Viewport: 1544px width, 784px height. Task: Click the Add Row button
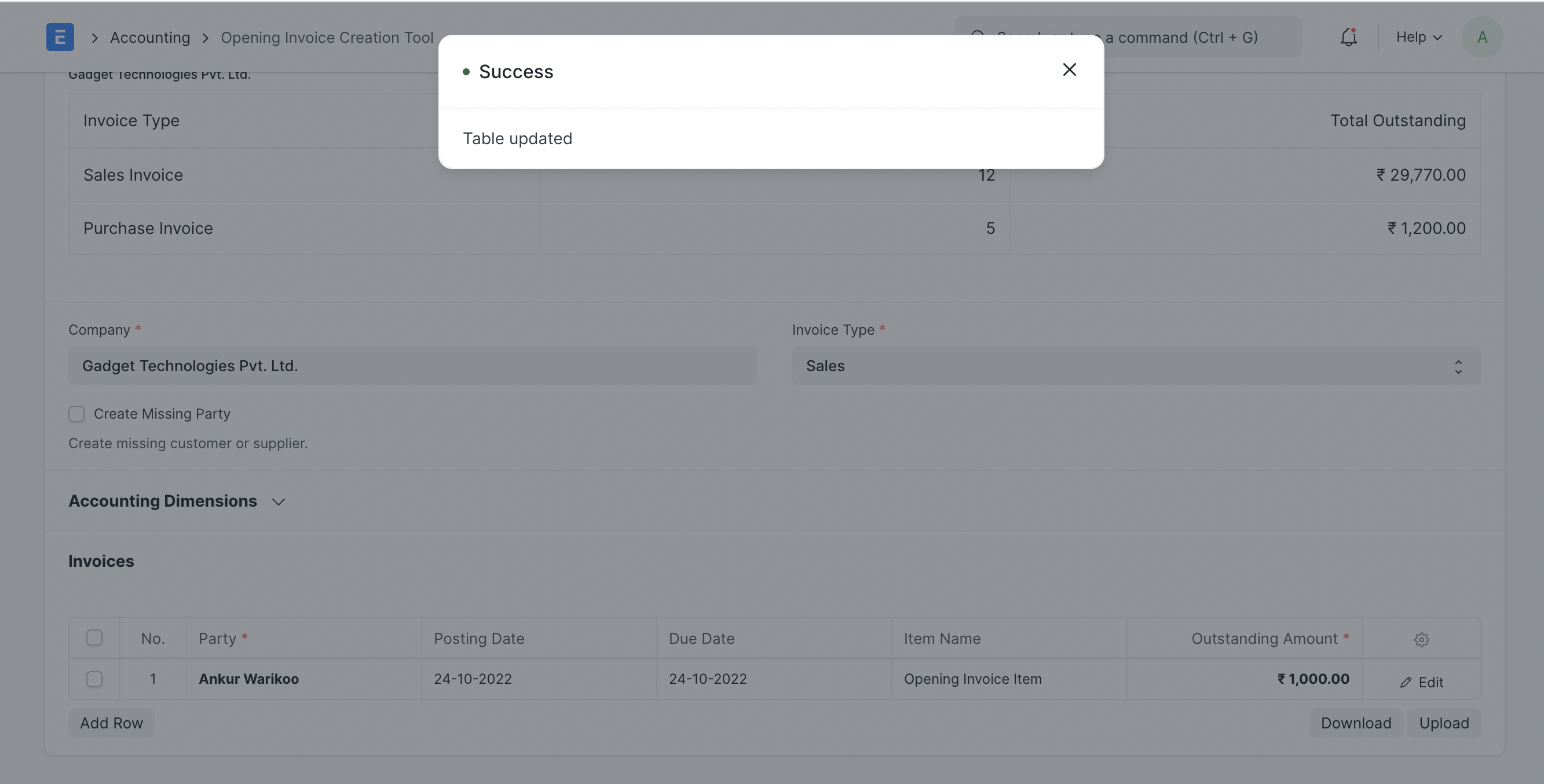(111, 722)
